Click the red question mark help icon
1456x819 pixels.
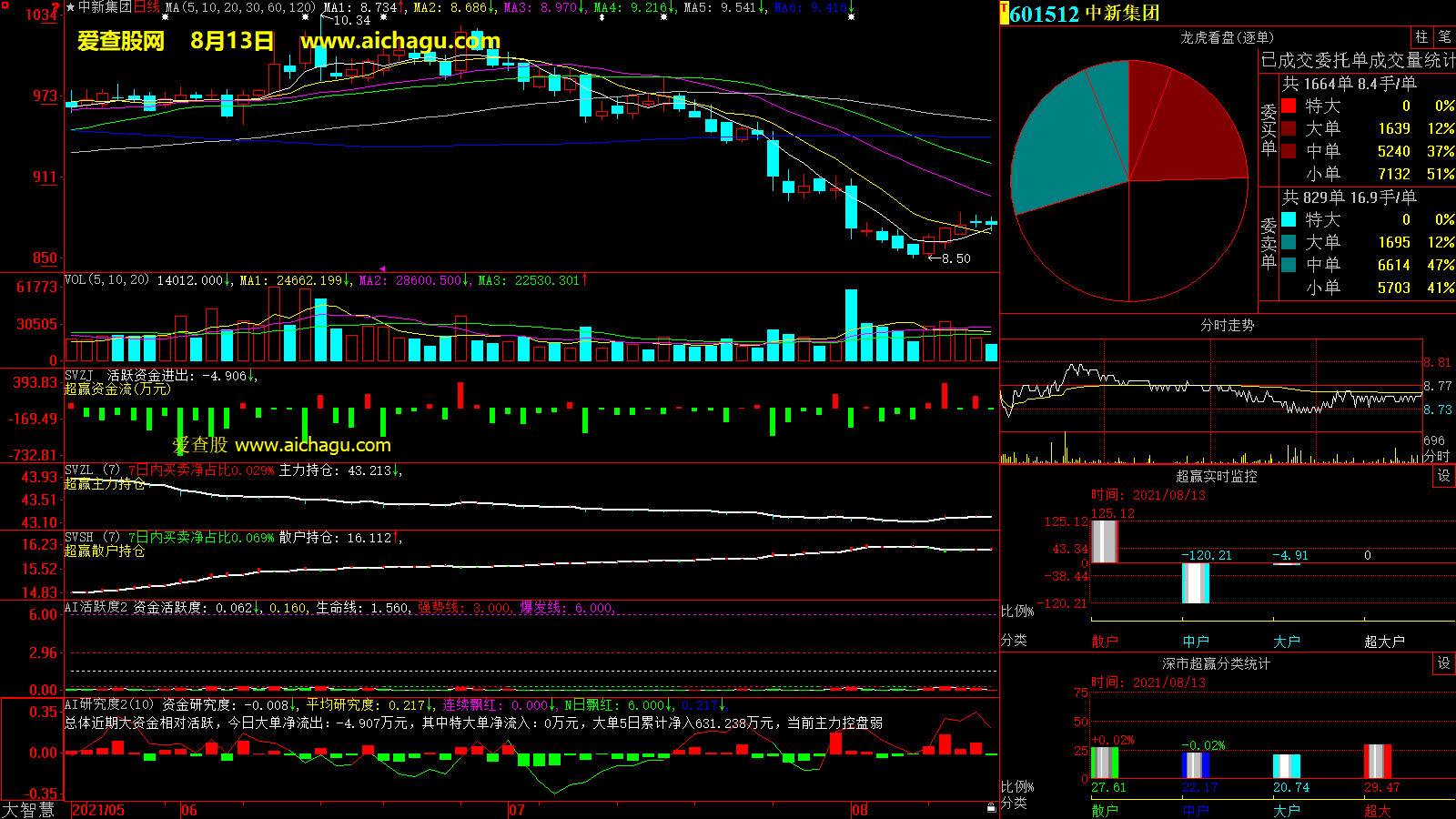(x=56, y=7)
